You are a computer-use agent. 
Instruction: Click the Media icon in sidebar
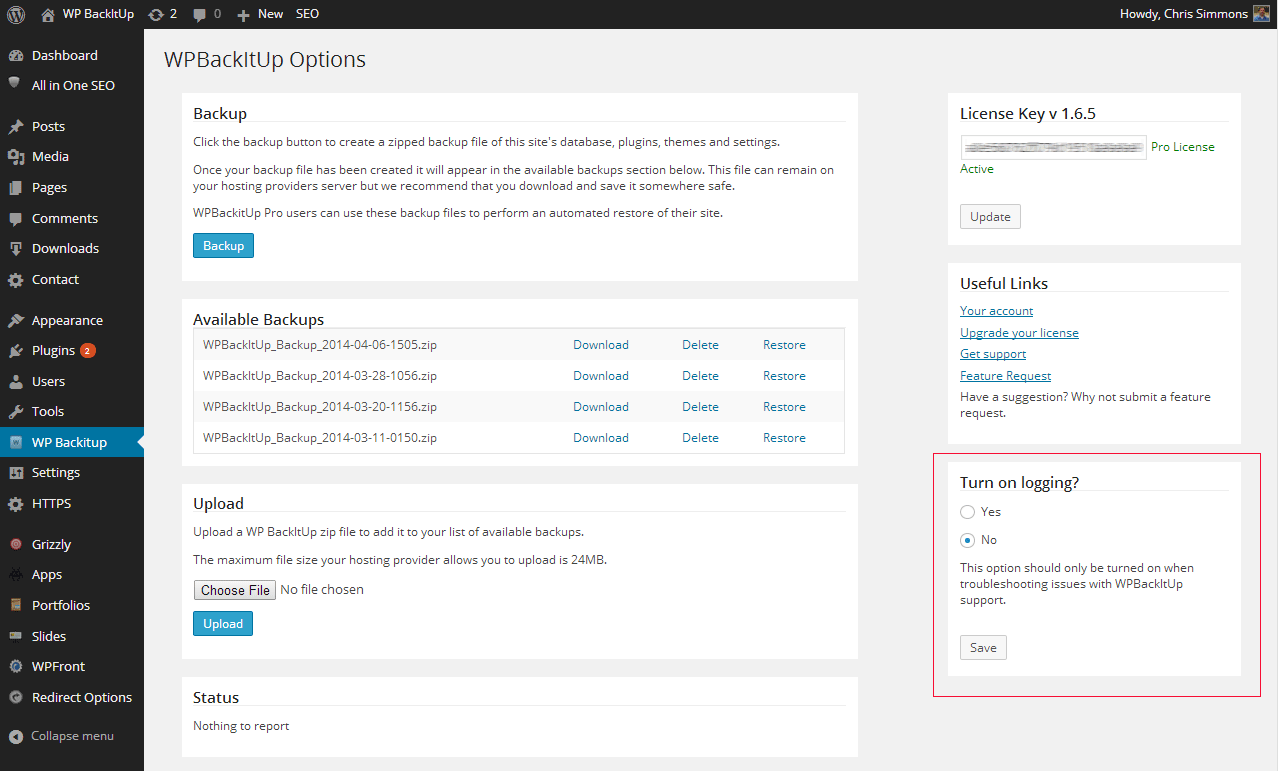(x=15, y=156)
